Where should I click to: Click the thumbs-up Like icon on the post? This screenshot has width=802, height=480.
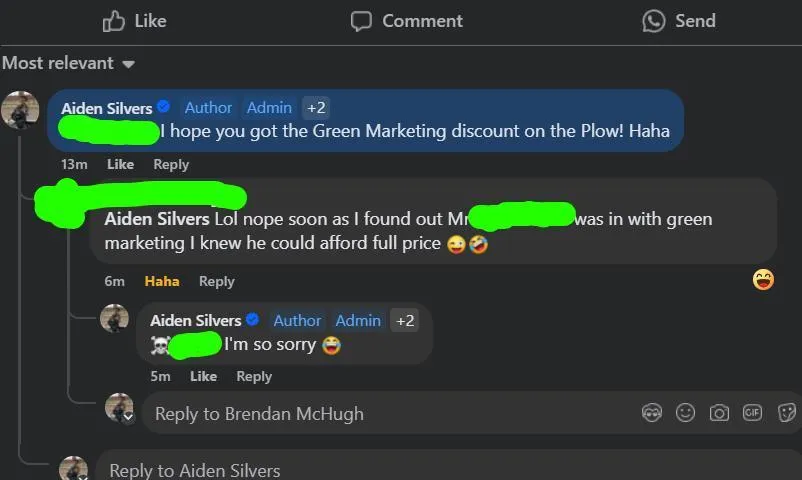point(114,21)
